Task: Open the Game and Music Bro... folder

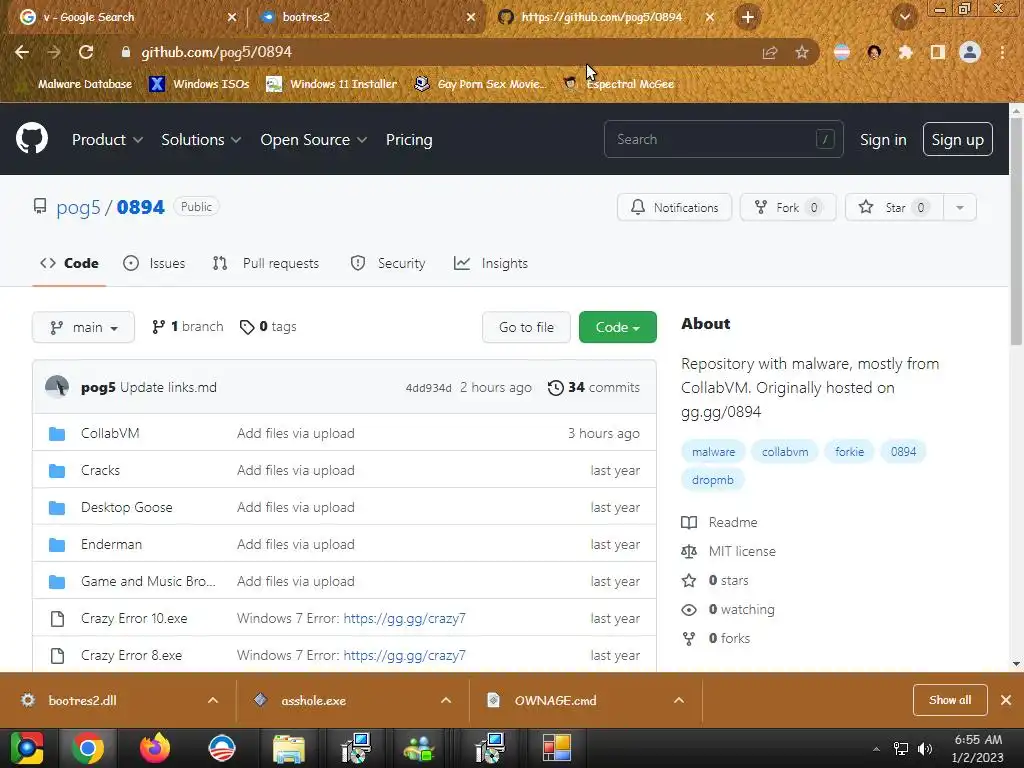Action: [148, 581]
